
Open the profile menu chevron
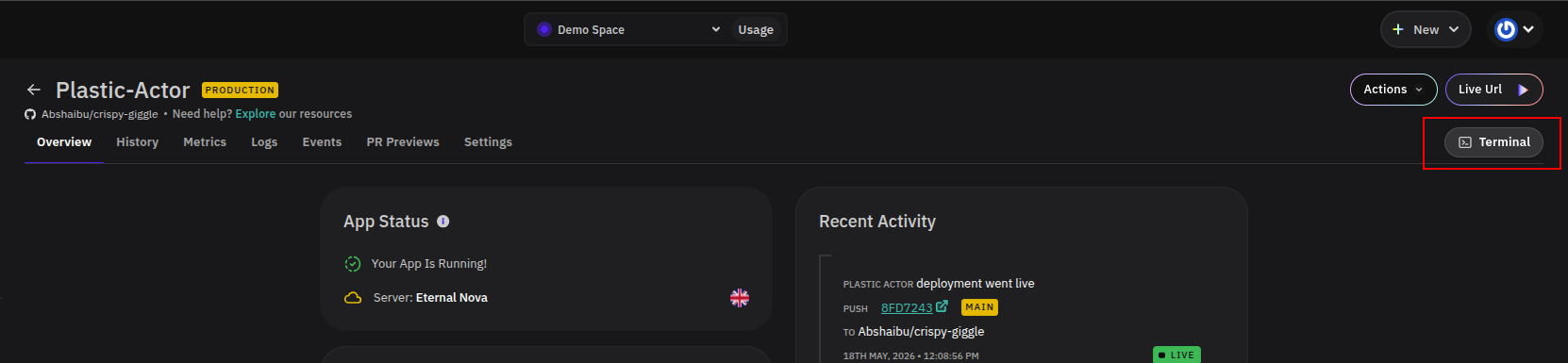(1528, 29)
